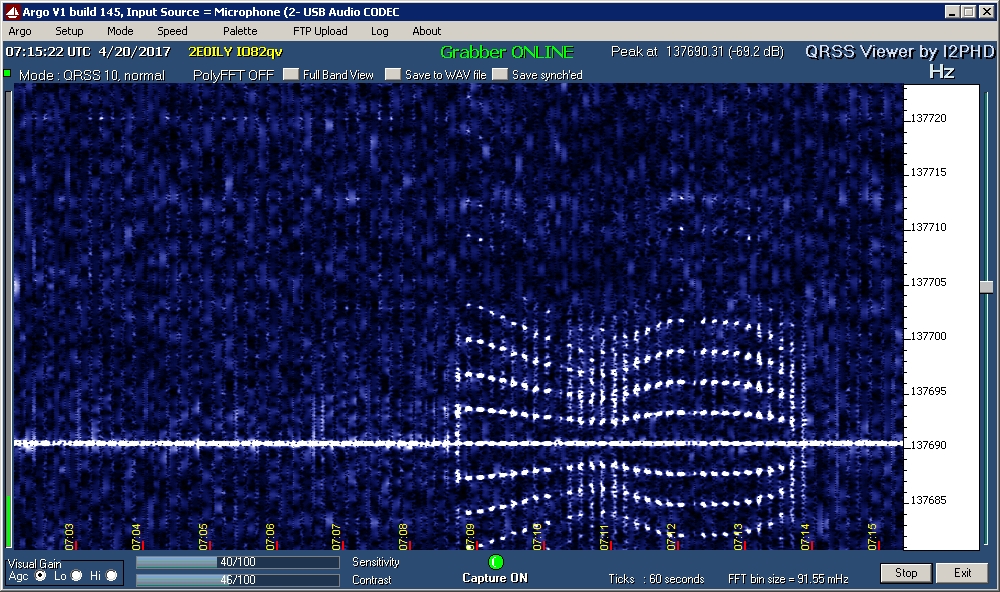Click the 07:08 time tick marker
1000x592 pixels.
point(404,536)
